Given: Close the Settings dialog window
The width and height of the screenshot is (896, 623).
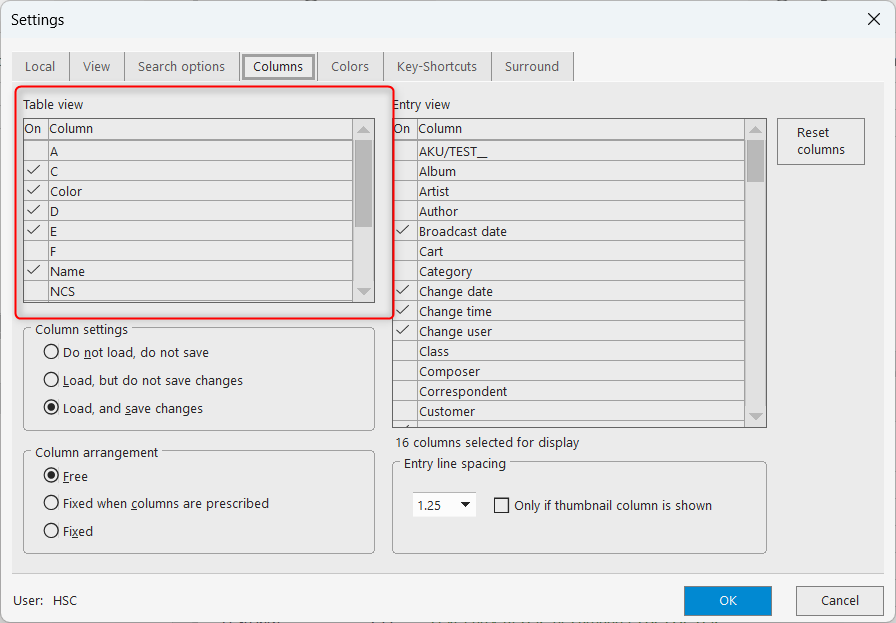Looking at the screenshot, I should (x=872, y=19).
